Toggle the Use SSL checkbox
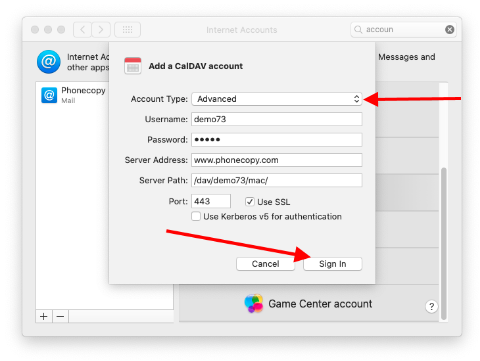This screenshot has height=361, width=480. 250,202
